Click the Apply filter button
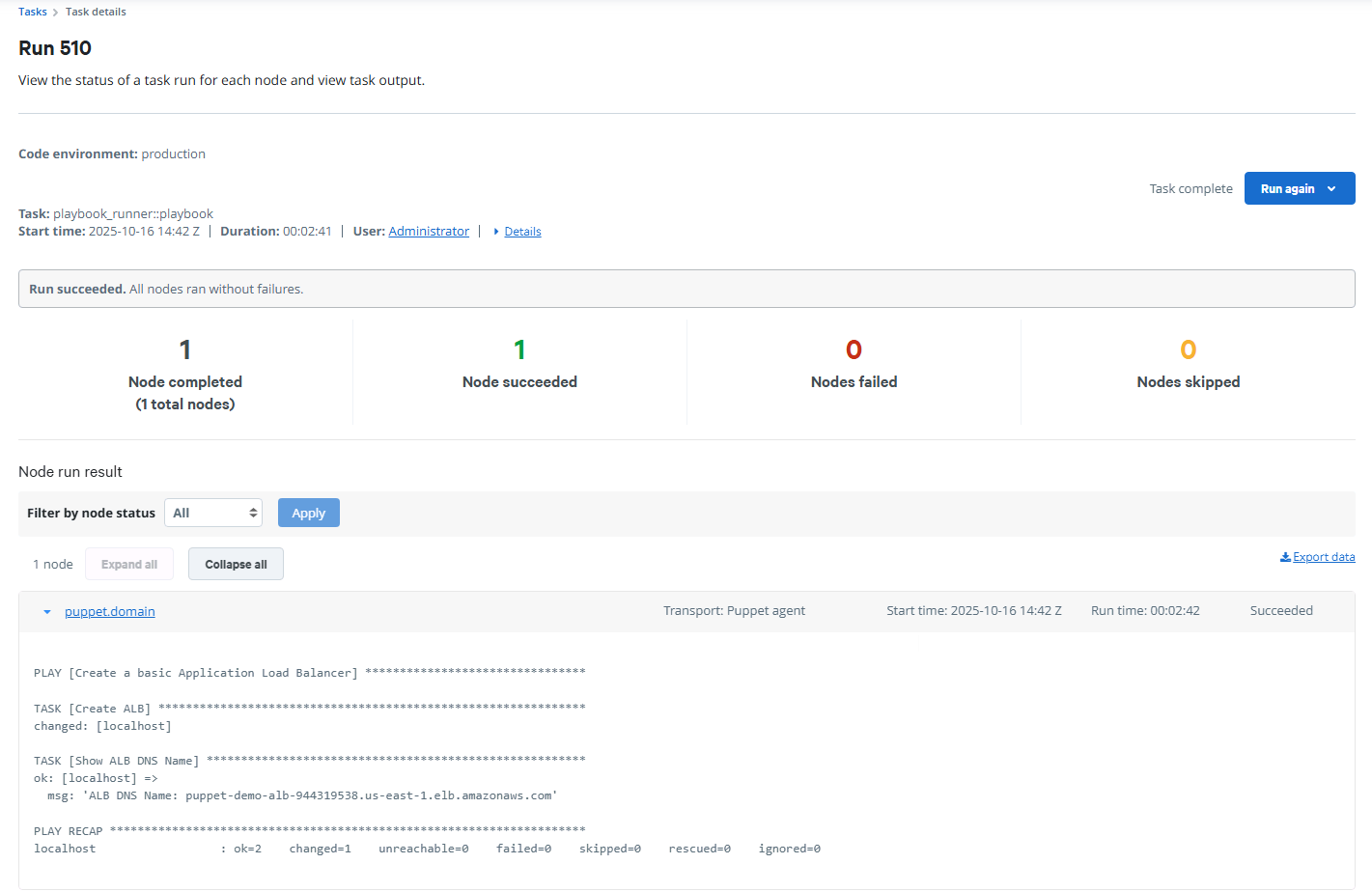 [308, 513]
